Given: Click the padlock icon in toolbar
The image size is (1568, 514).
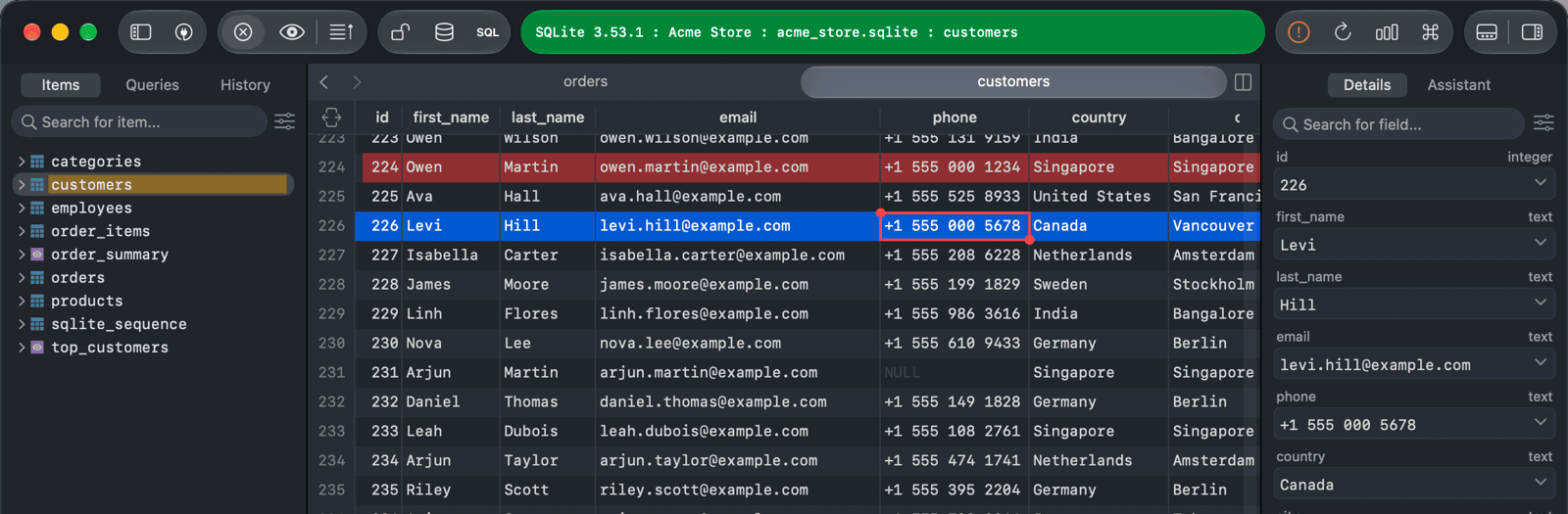Looking at the screenshot, I should (400, 32).
